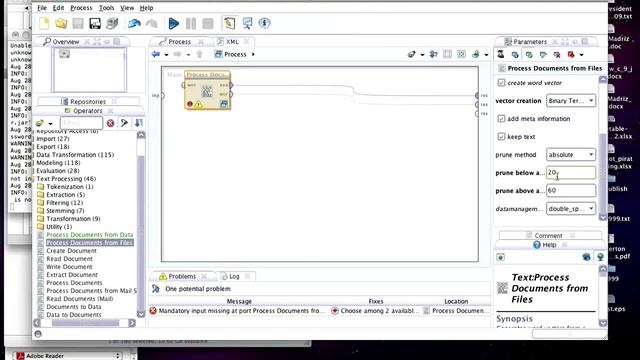Switch to Results perspective icon
Screen dimensions: 640x360
pyautogui.click(x=247, y=23)
